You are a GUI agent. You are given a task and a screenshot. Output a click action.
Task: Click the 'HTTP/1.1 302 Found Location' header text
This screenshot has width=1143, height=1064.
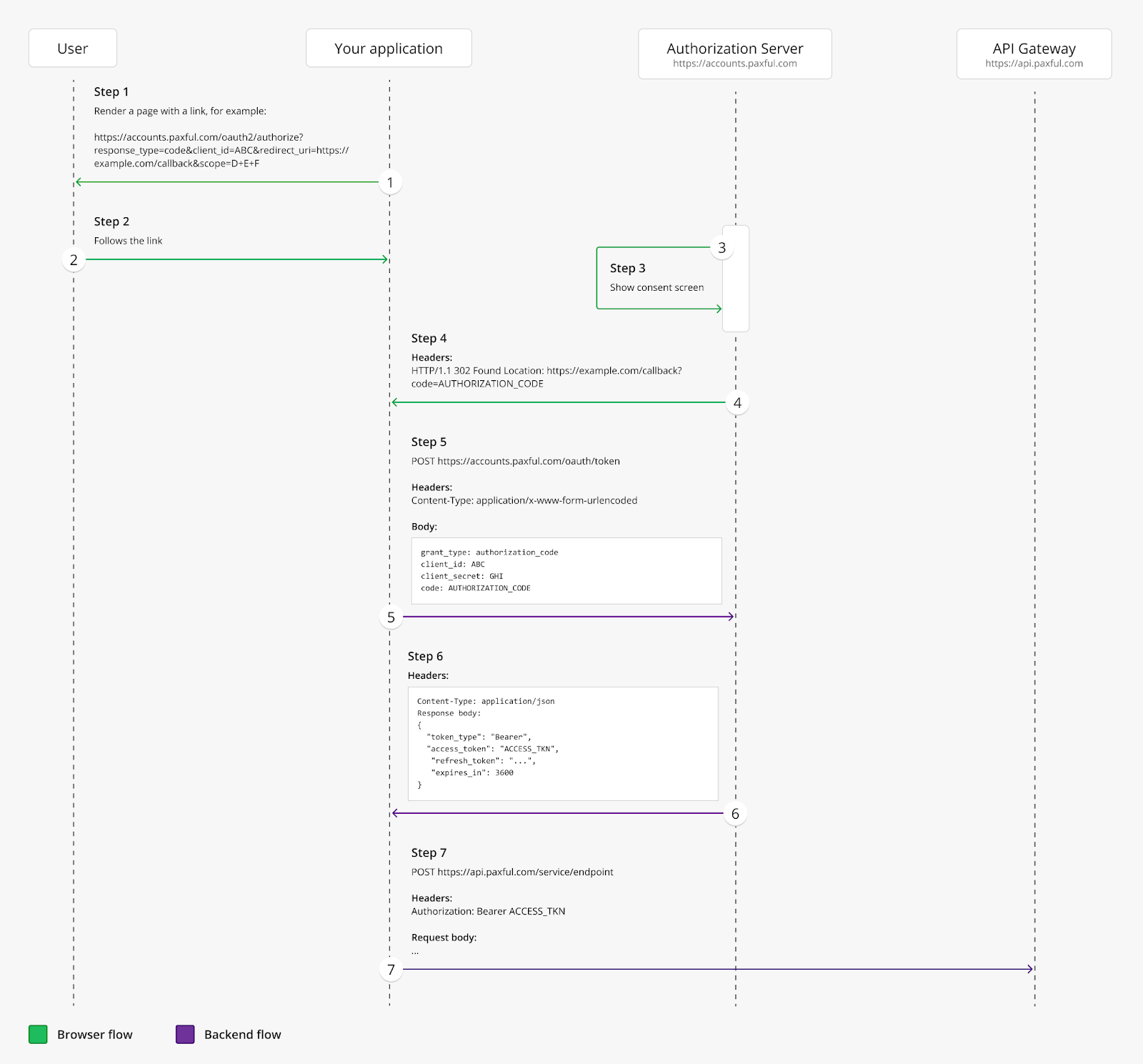[x=546, y=377]
